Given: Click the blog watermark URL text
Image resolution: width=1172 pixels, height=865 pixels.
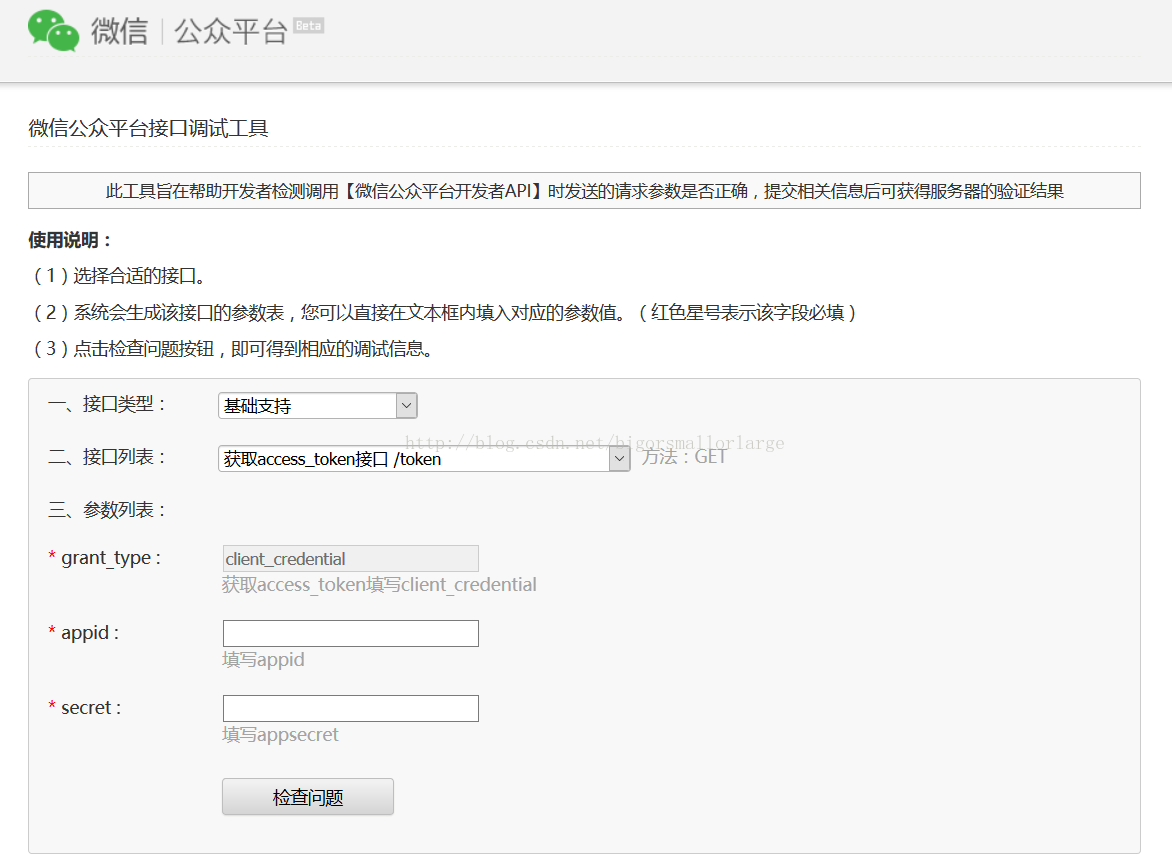Looking at the screenshot, I should (595, 441).
